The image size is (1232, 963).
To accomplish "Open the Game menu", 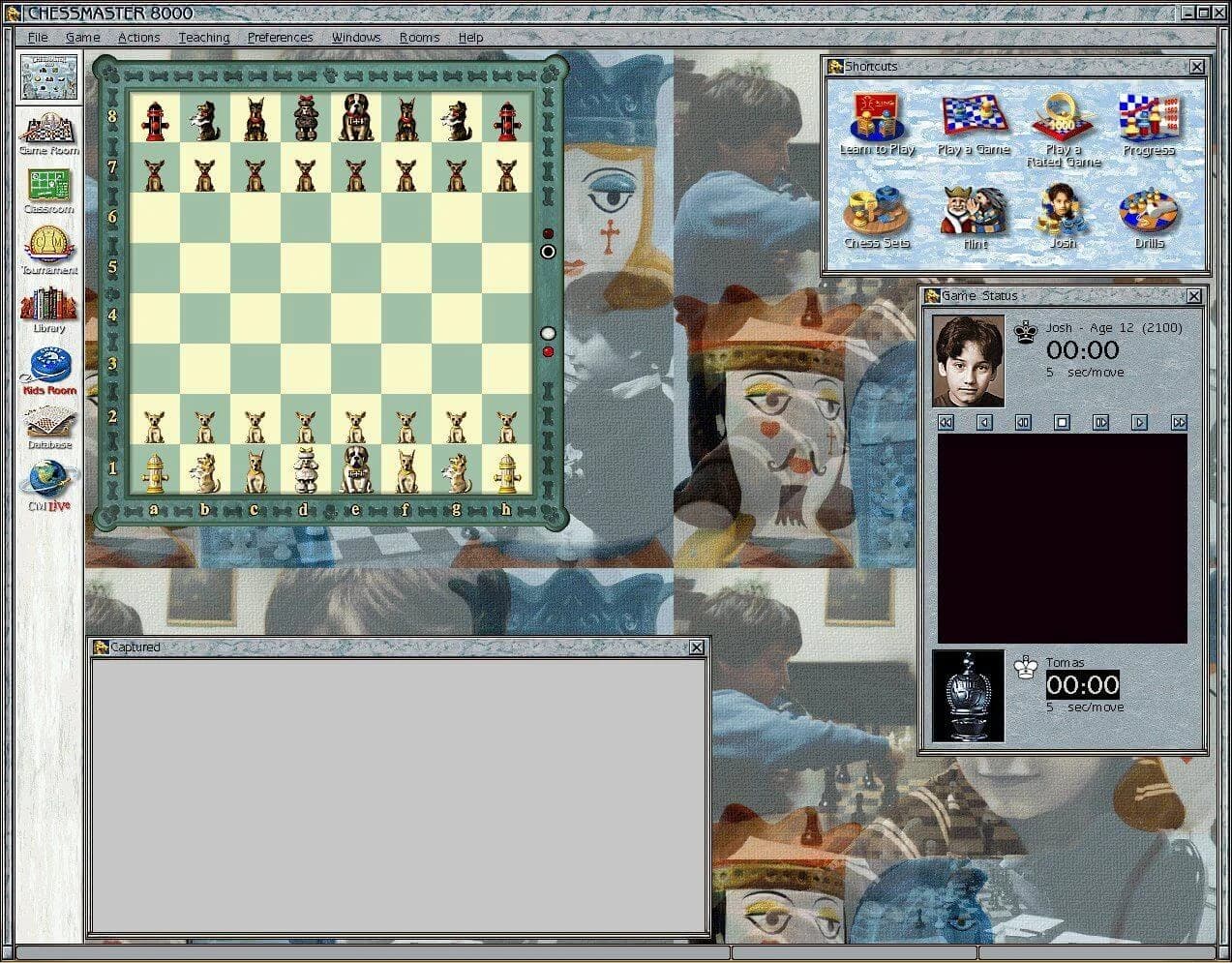I will pyautogui.click(x=81, y=37).
